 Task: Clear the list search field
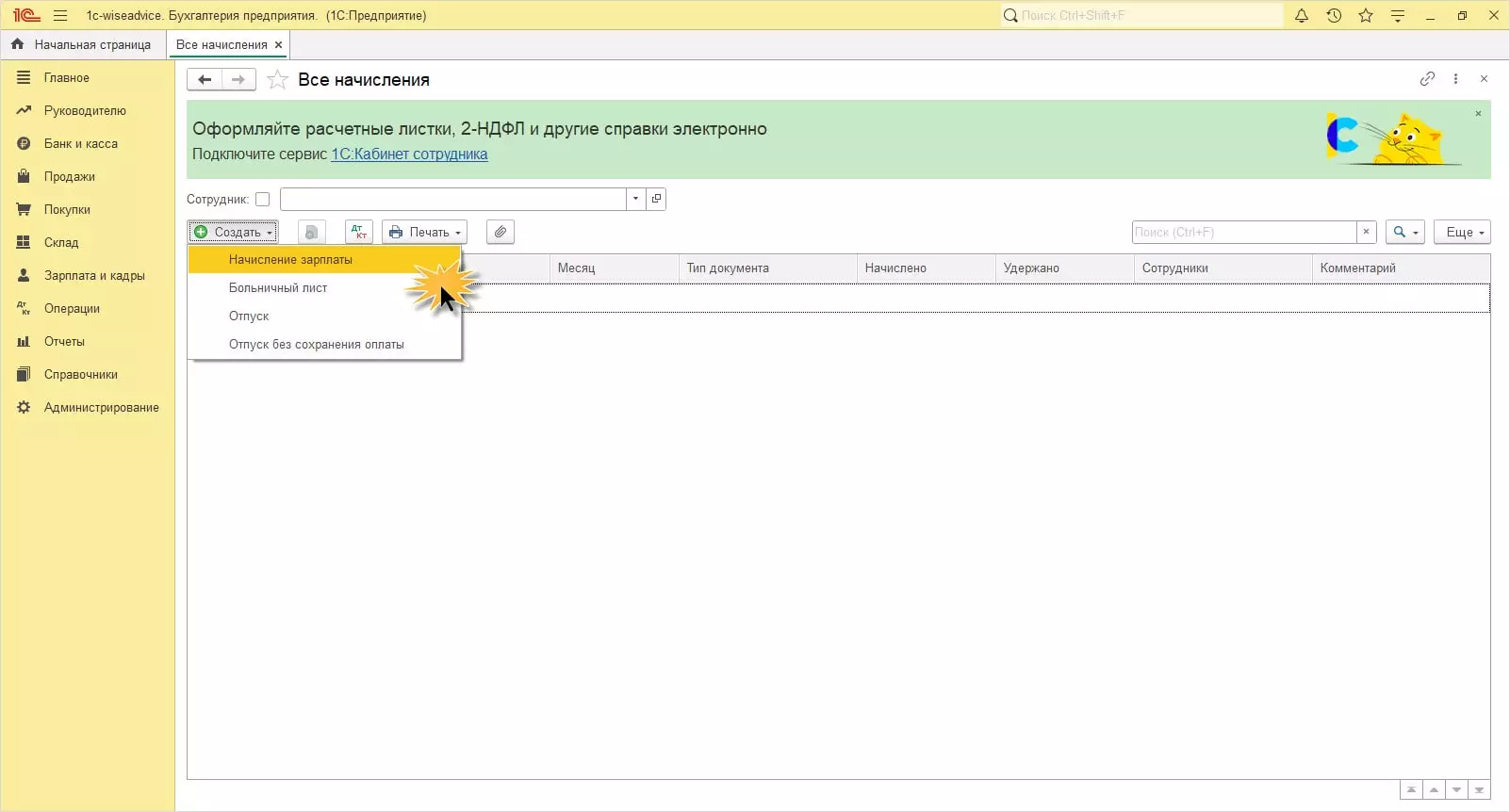[x=1366, y=232]
